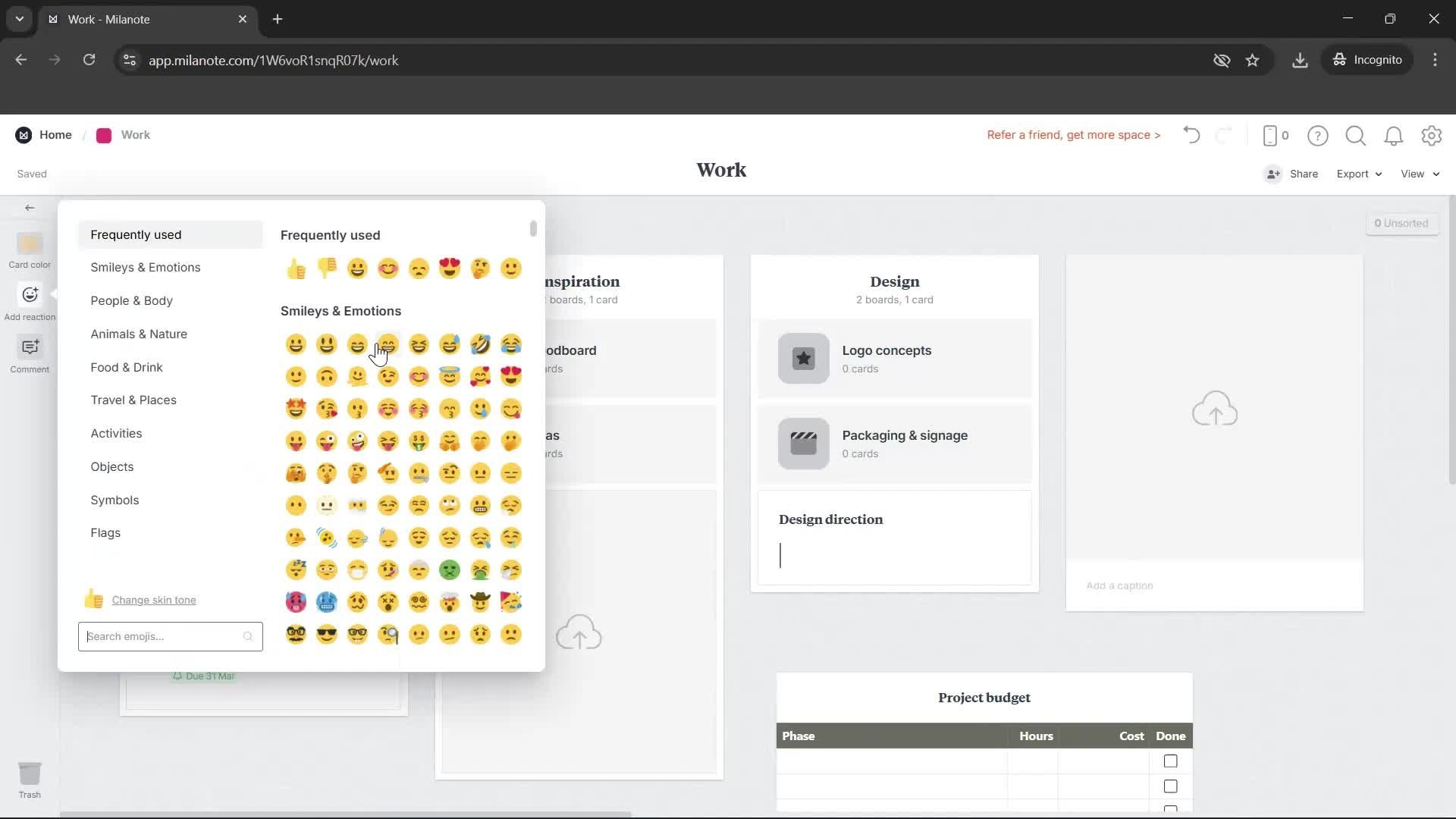The width and height of the screenshot is (1456, 819).
Task: Click the Share button
Action: (1303, 174)
